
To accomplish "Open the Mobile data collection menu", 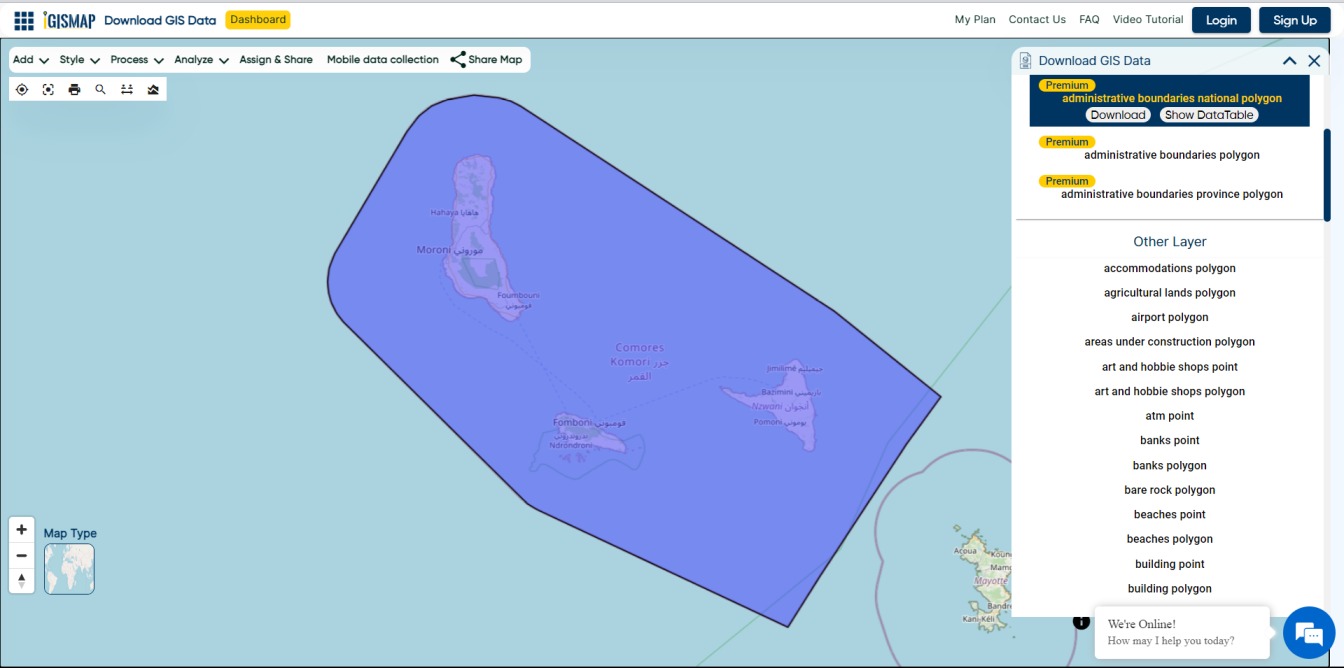I will point(382,59).
